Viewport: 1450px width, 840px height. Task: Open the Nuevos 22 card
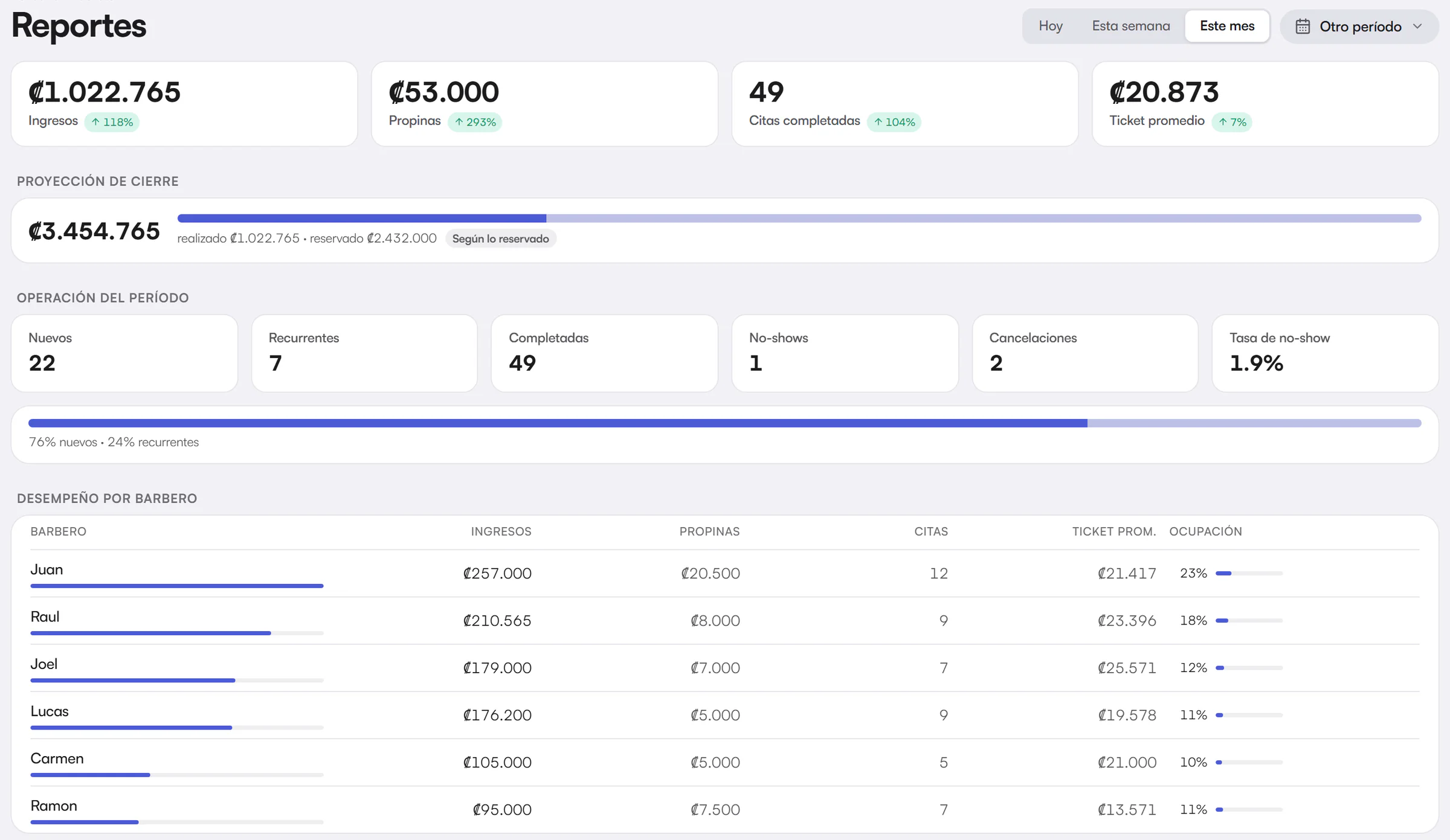click(124, 353)
